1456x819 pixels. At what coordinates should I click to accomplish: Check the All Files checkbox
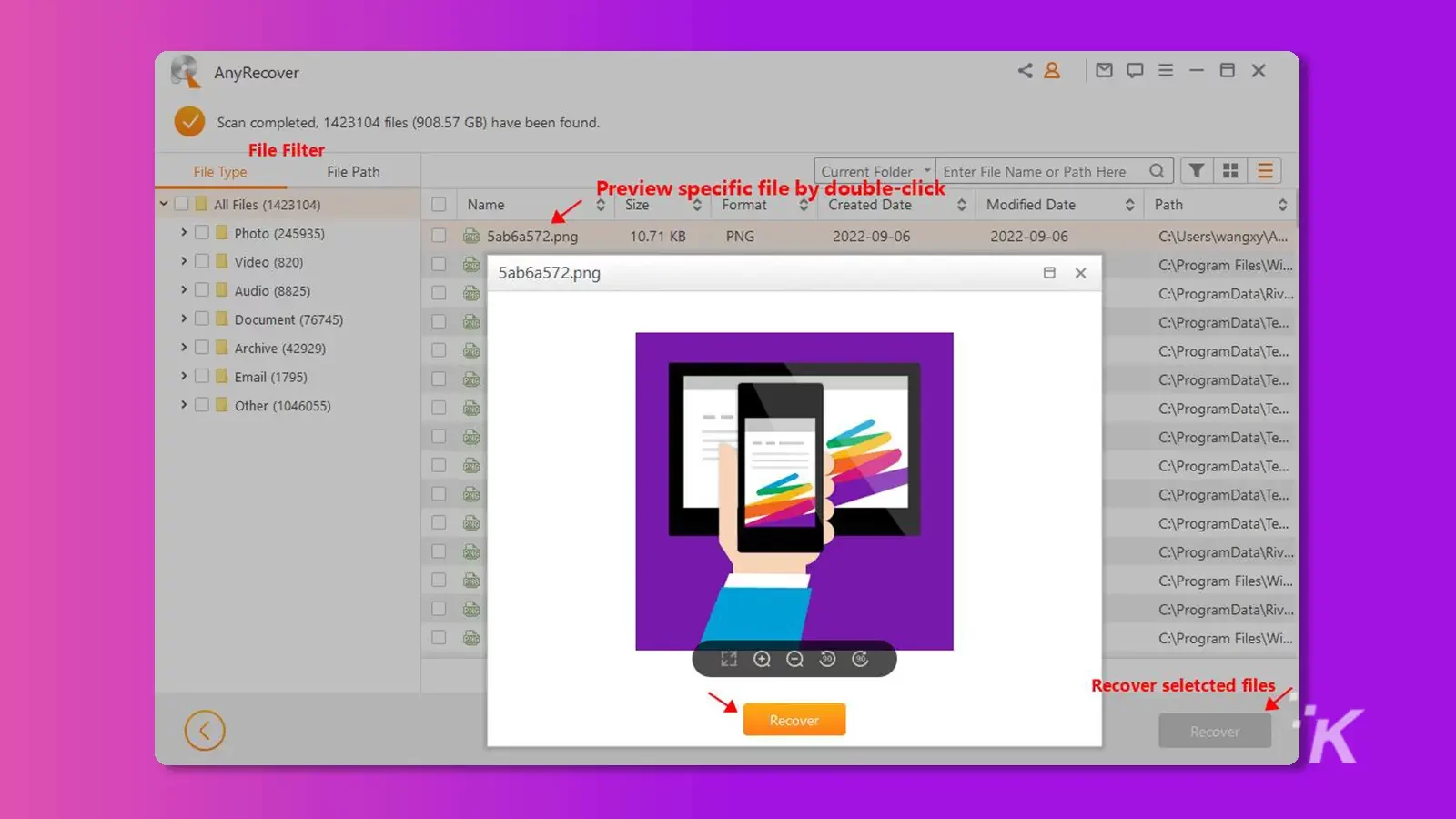[x=181, y=204]
